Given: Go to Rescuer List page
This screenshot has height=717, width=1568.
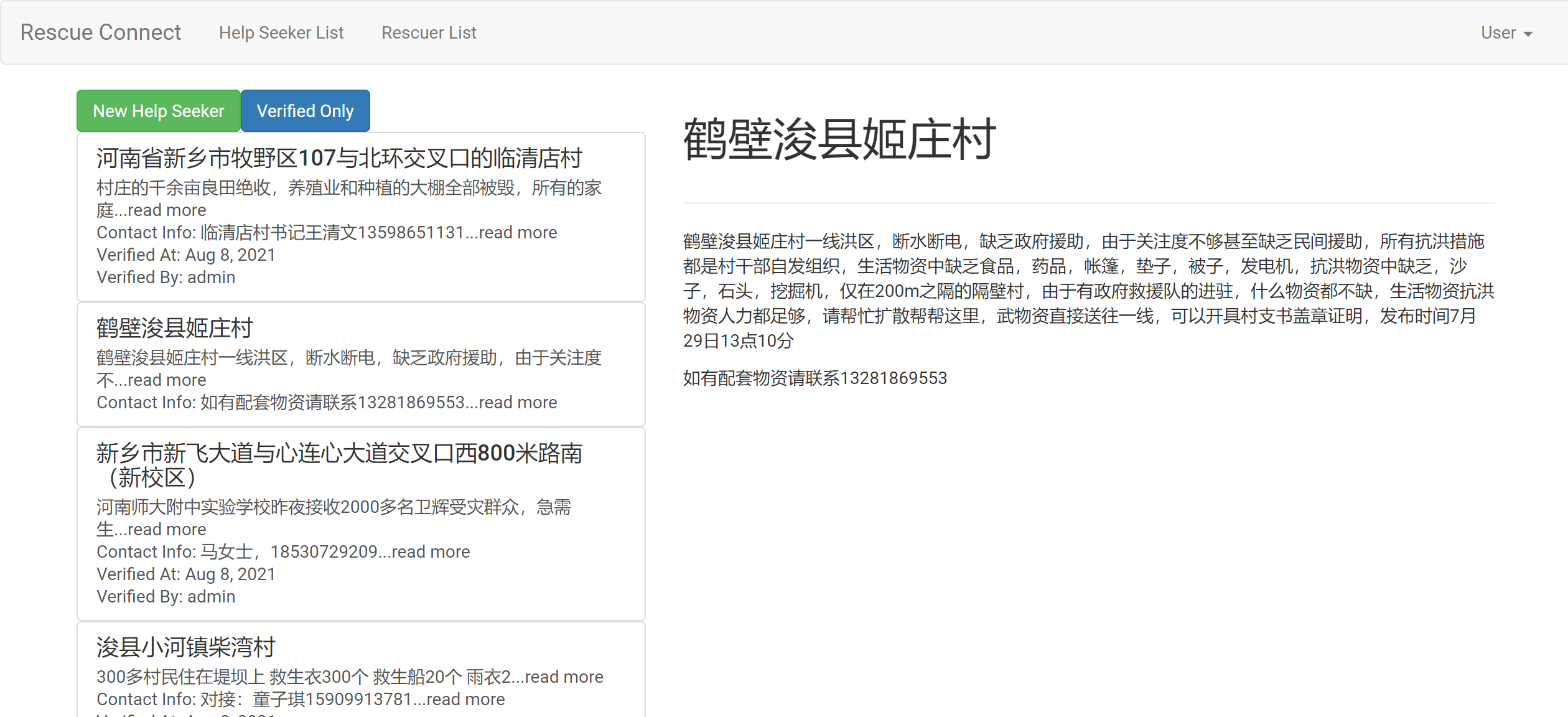Looking at the screenshot, I should 428,33.
